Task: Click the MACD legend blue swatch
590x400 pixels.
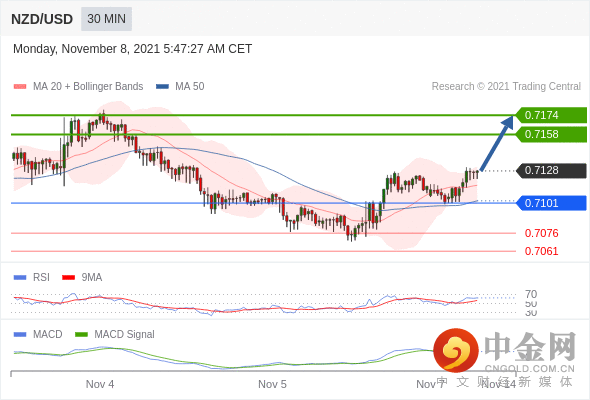Action: [20, 335]
